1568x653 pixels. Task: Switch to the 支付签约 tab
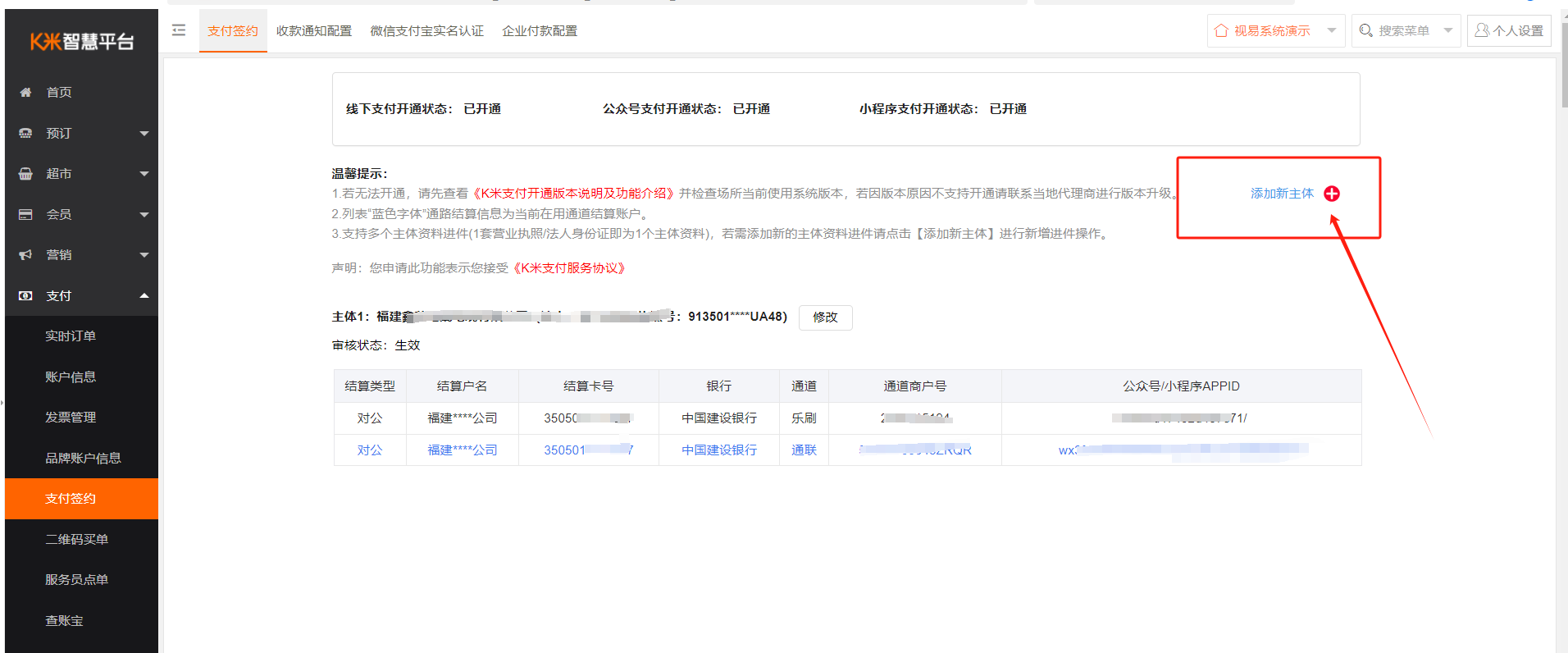click(233, 31)
